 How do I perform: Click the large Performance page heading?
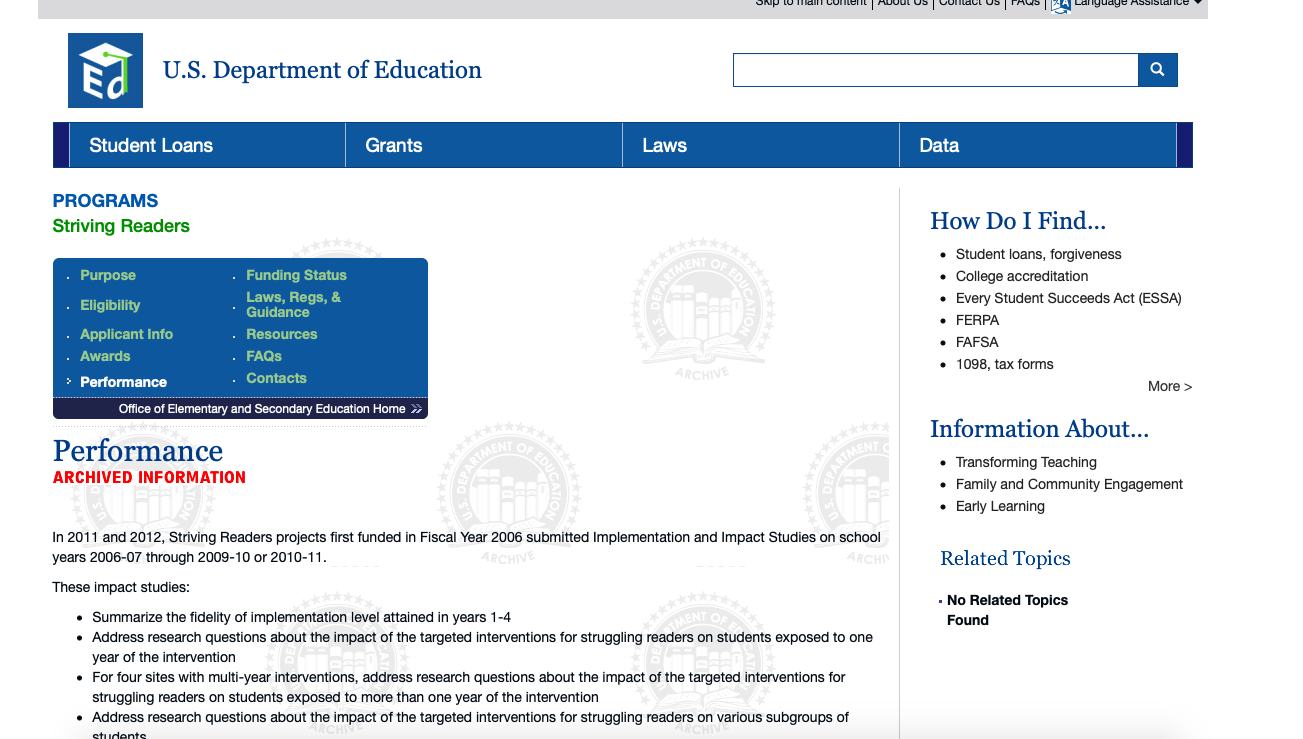click(138, 450)
